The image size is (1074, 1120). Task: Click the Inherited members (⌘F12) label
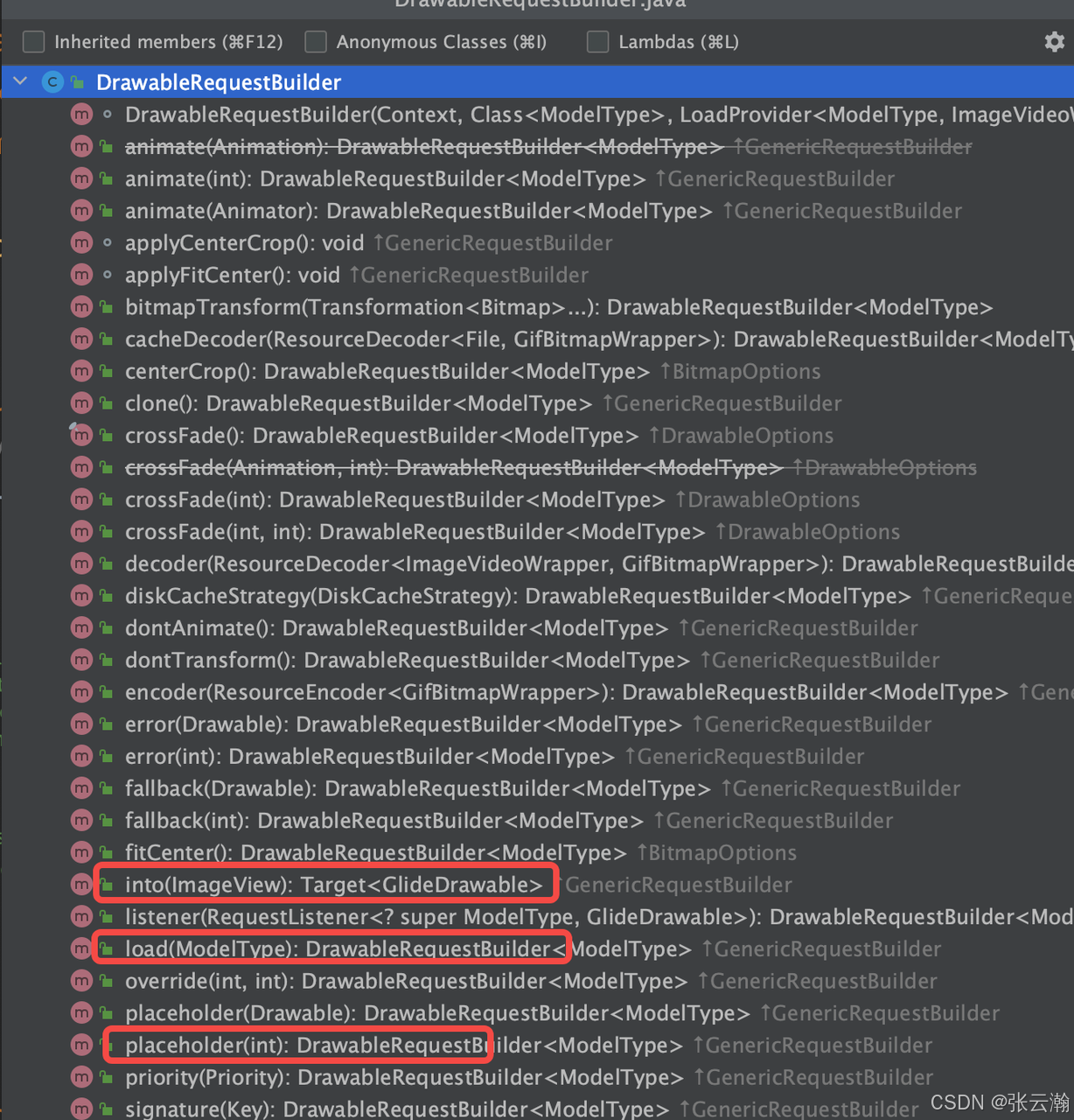169,42
